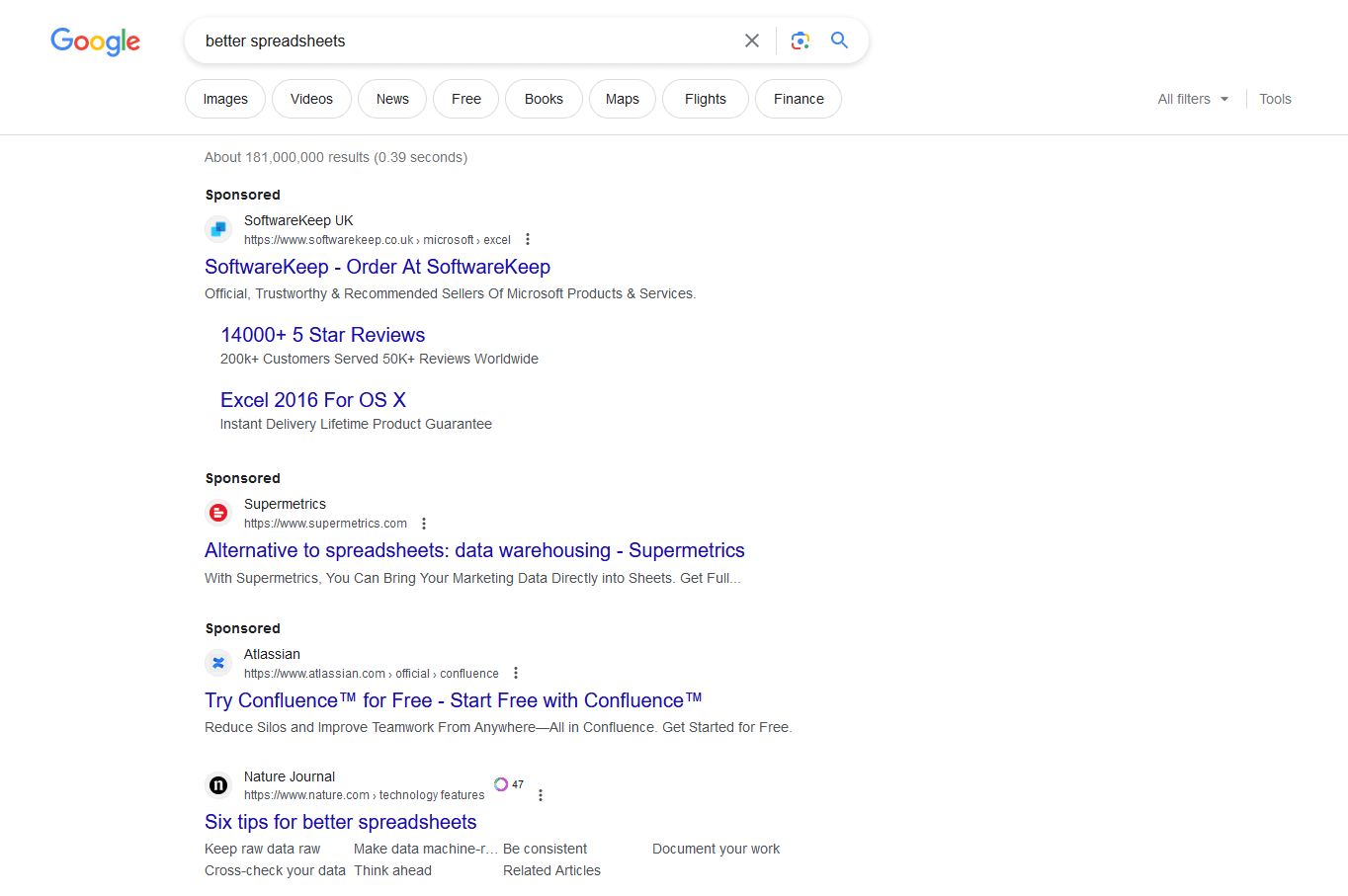This screenshot has height=896, width=1348.
Task: Expand the All filters dropdown
Action: 1194,99
